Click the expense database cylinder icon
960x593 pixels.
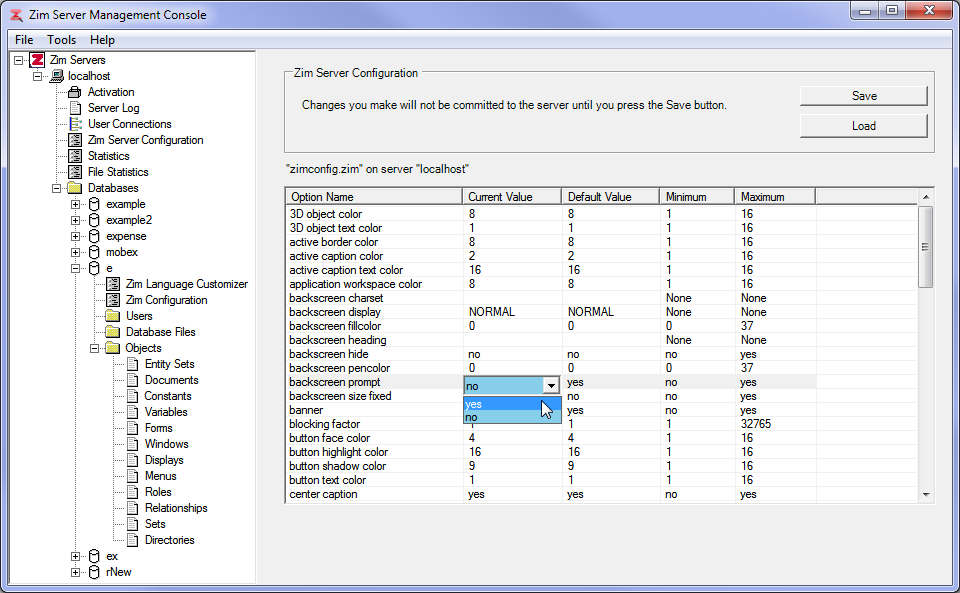tap(94, 236)
